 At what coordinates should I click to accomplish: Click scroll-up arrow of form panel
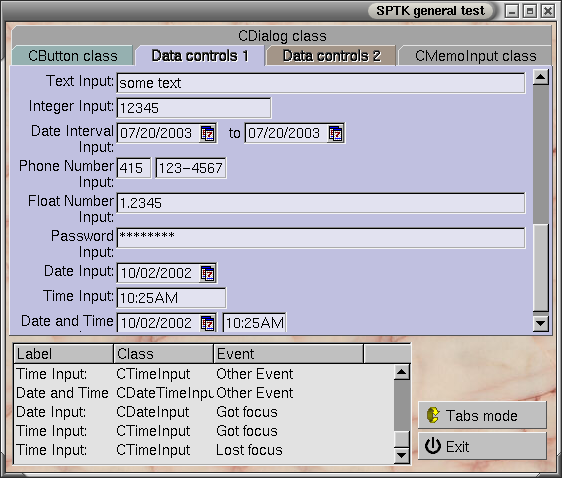point(540,77)
